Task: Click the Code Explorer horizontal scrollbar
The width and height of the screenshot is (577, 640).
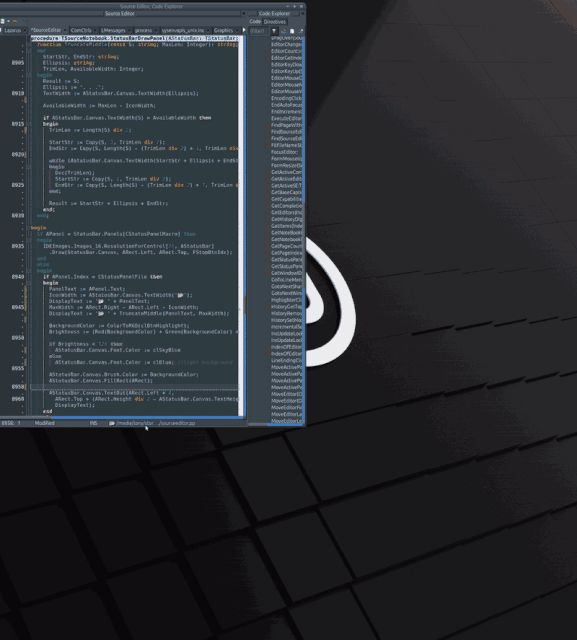Action: pyautogui.click(x=275, y=424)
